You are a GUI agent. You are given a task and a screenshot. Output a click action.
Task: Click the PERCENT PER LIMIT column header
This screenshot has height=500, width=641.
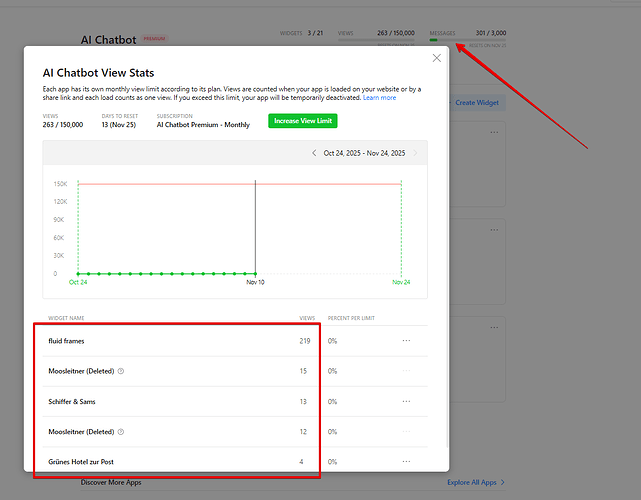pos(351,318)
